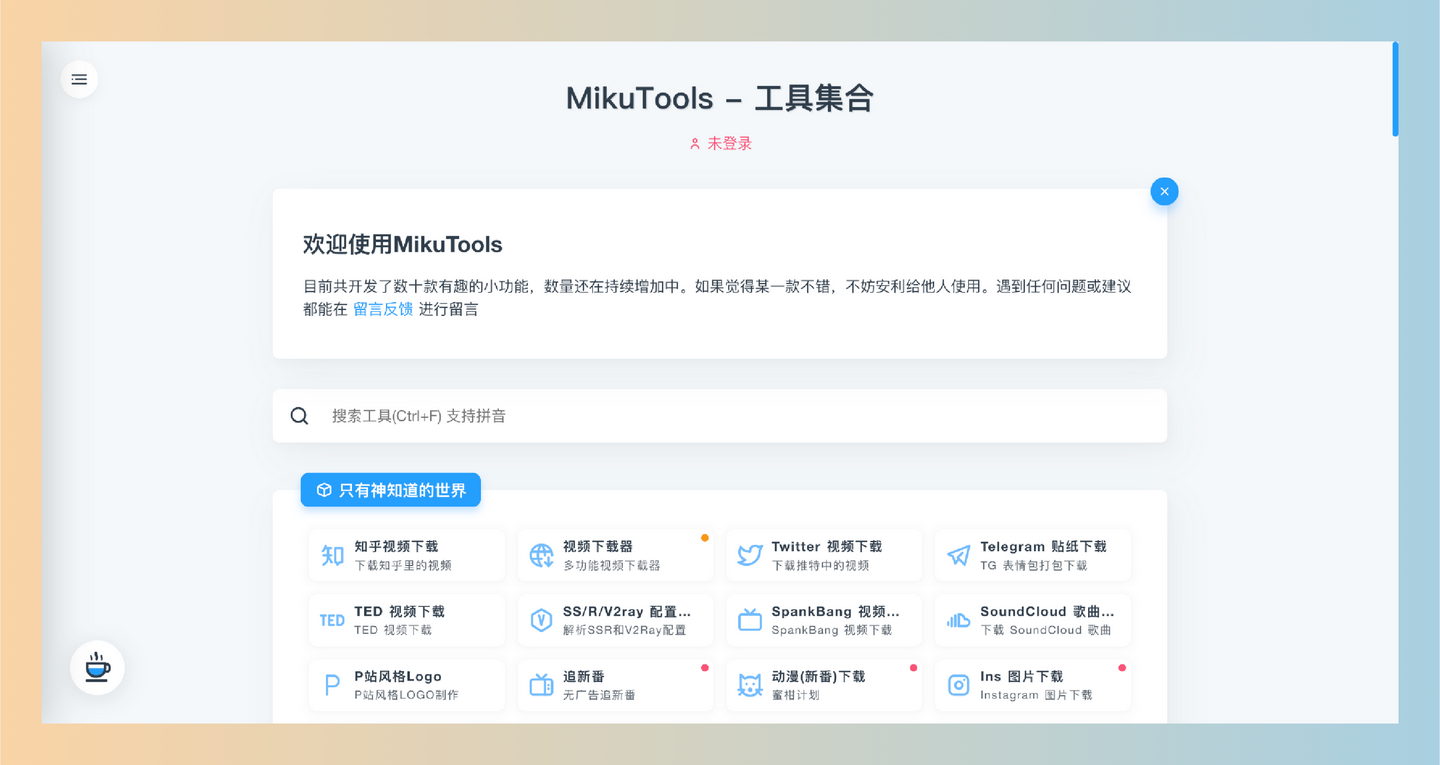The image size is (1440, 765).
Task: Open the P站风格Logo generator
Action: pos(407,685)
